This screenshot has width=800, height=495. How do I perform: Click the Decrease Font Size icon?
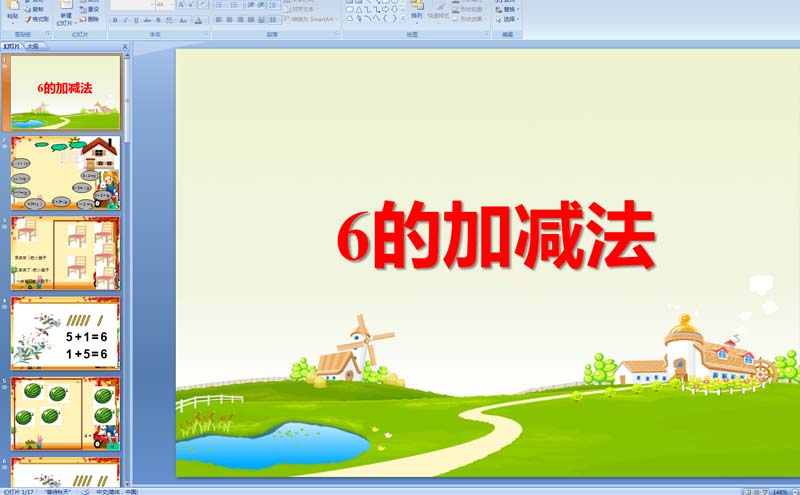pyautogui.click(x=191, y=5)
